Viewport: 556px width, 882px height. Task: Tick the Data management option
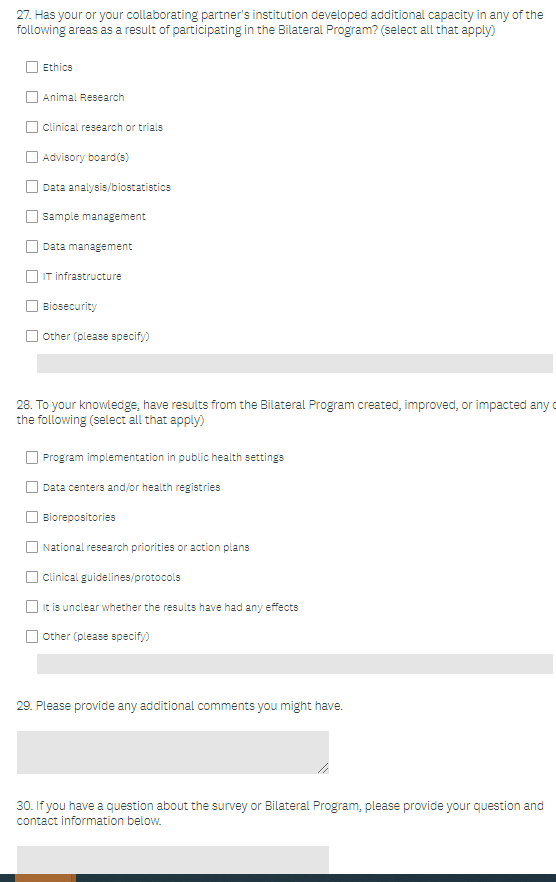[32, 246]
